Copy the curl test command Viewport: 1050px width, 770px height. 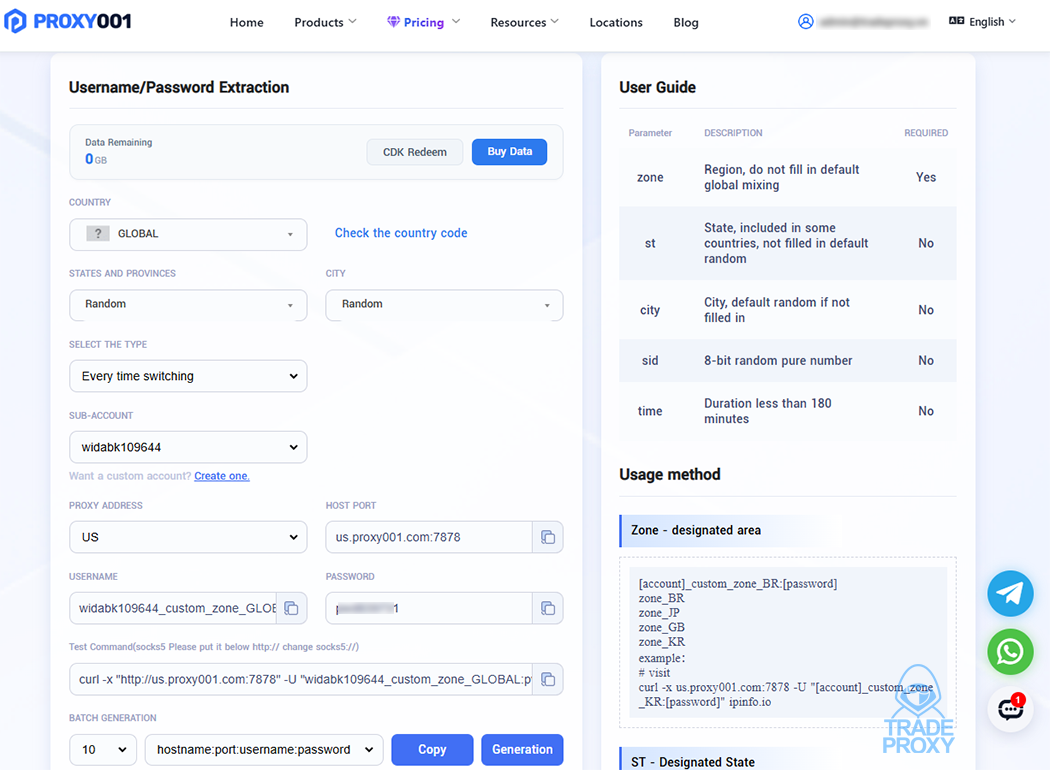548,680
